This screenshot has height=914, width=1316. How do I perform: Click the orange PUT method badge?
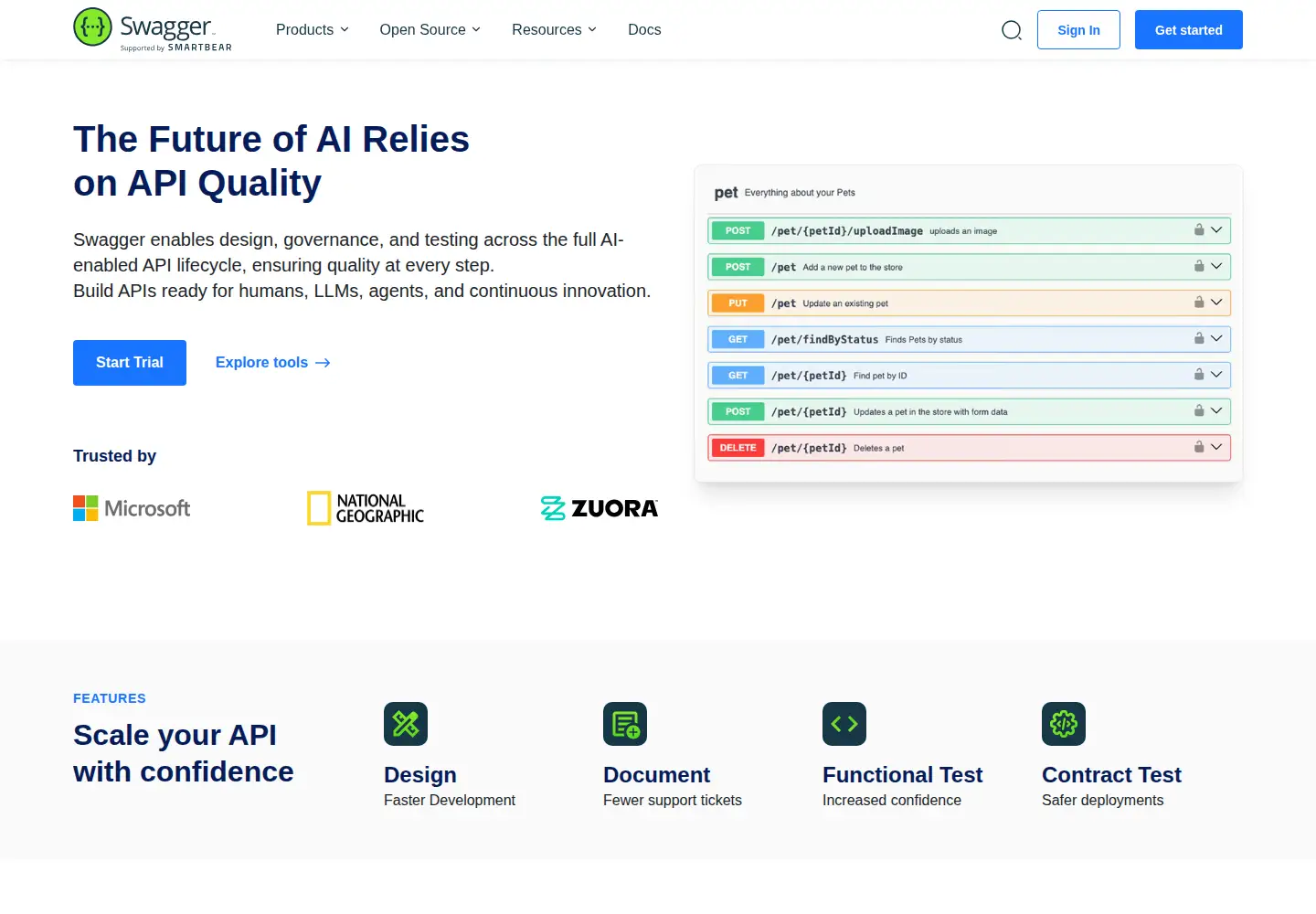738,303
